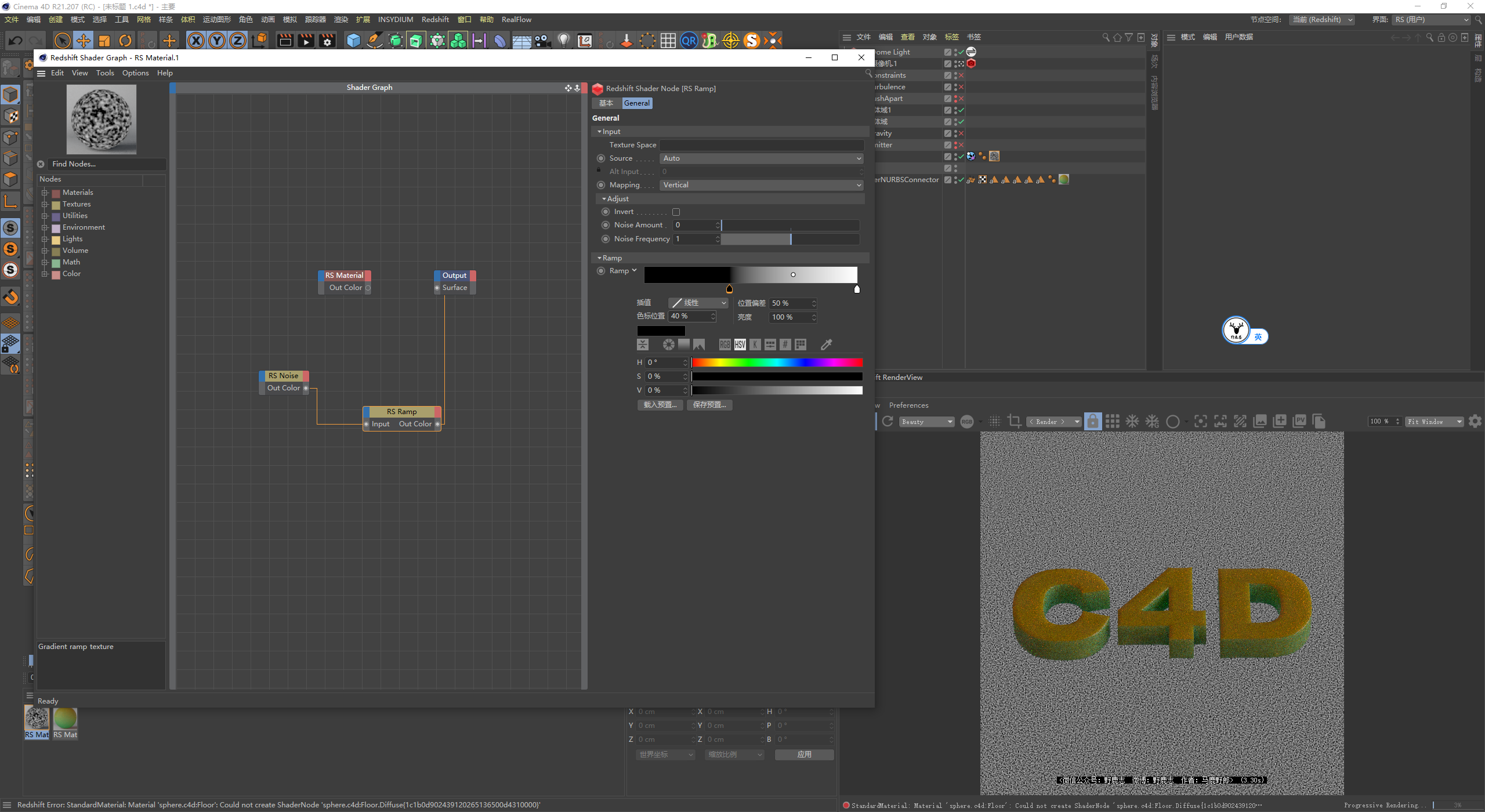Click the hue slider bar

[x=776, y=362]
